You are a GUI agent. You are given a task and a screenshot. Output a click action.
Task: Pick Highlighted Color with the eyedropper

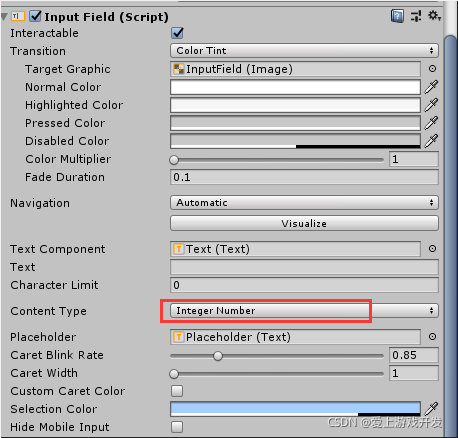point(431,105)
